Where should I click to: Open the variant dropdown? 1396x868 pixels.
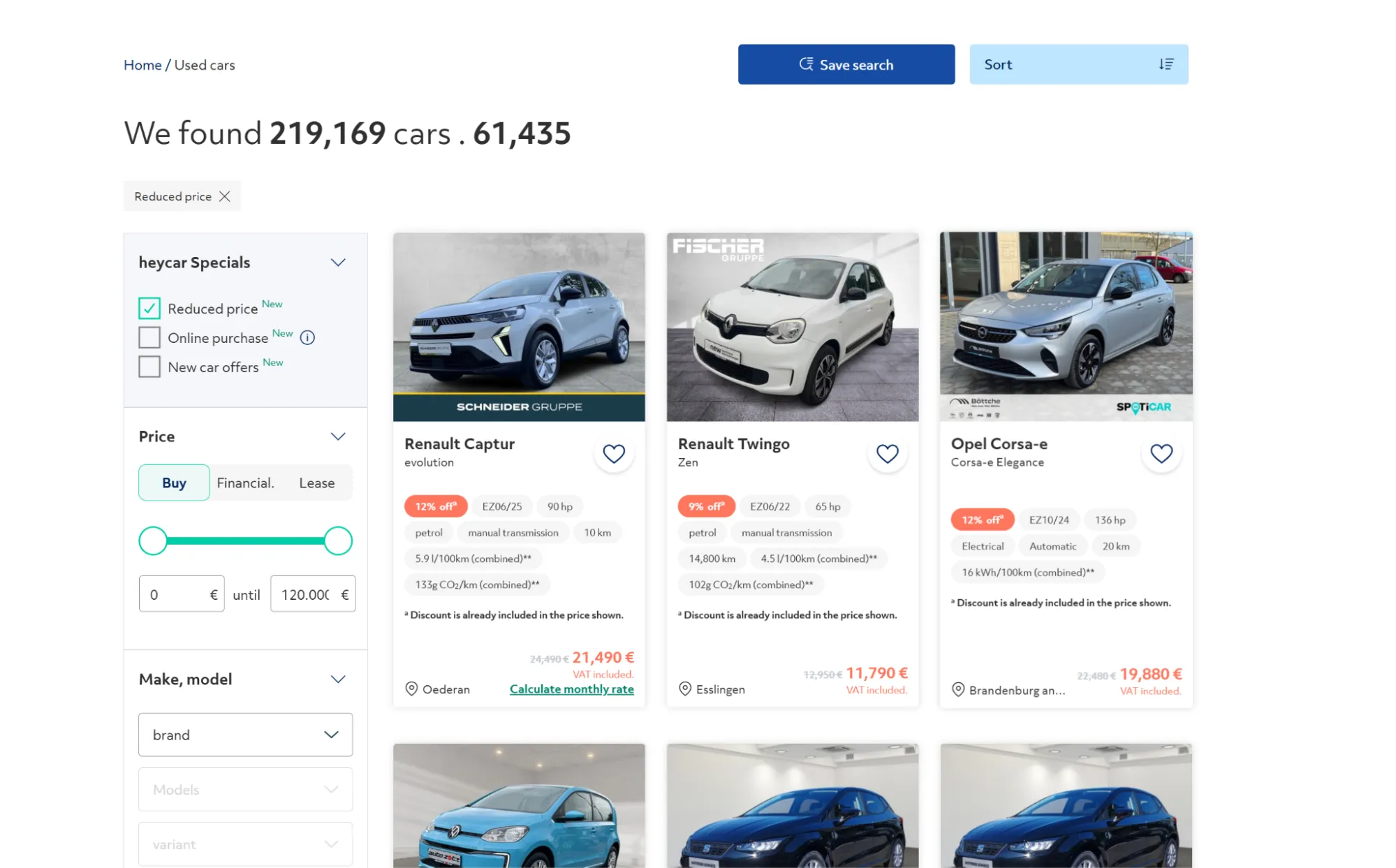245,844
